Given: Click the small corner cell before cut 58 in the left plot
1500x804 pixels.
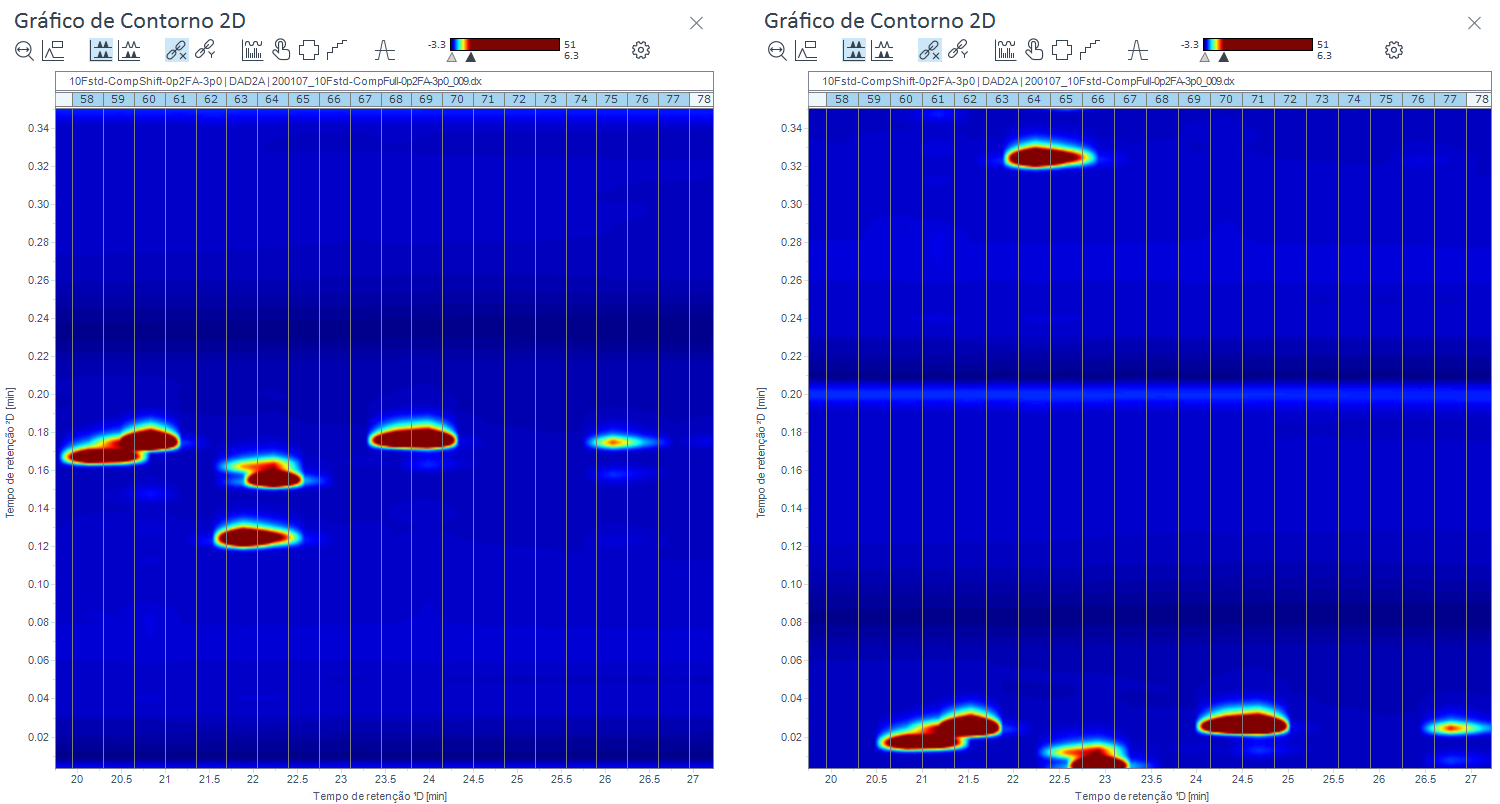Looking at the screenshot, I should 64,99.
